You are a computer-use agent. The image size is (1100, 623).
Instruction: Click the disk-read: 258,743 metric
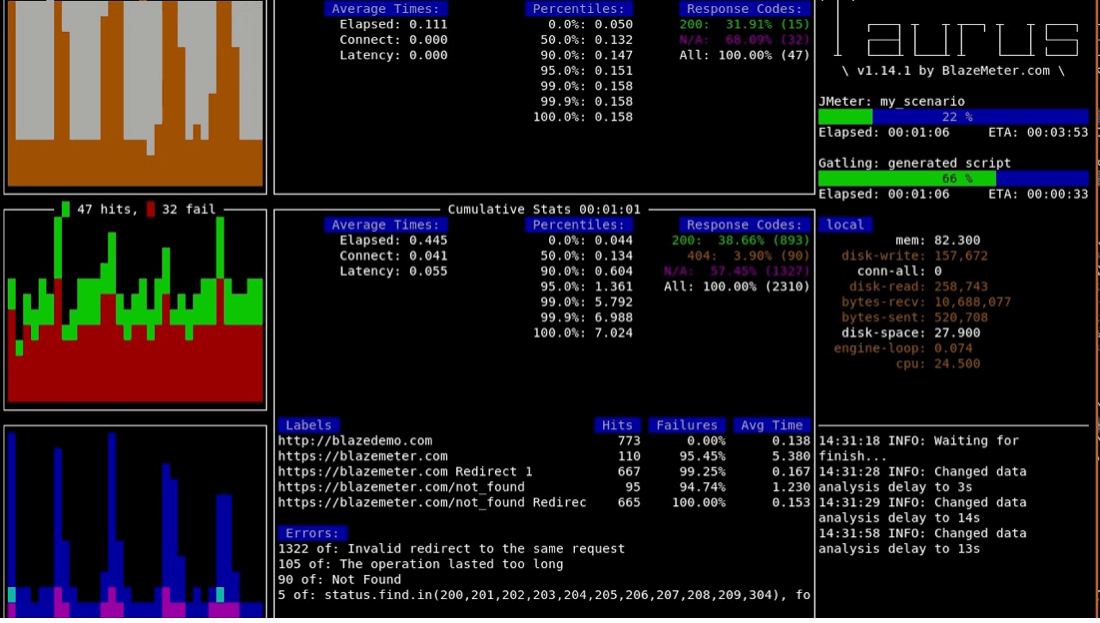(x=918, y=286)
